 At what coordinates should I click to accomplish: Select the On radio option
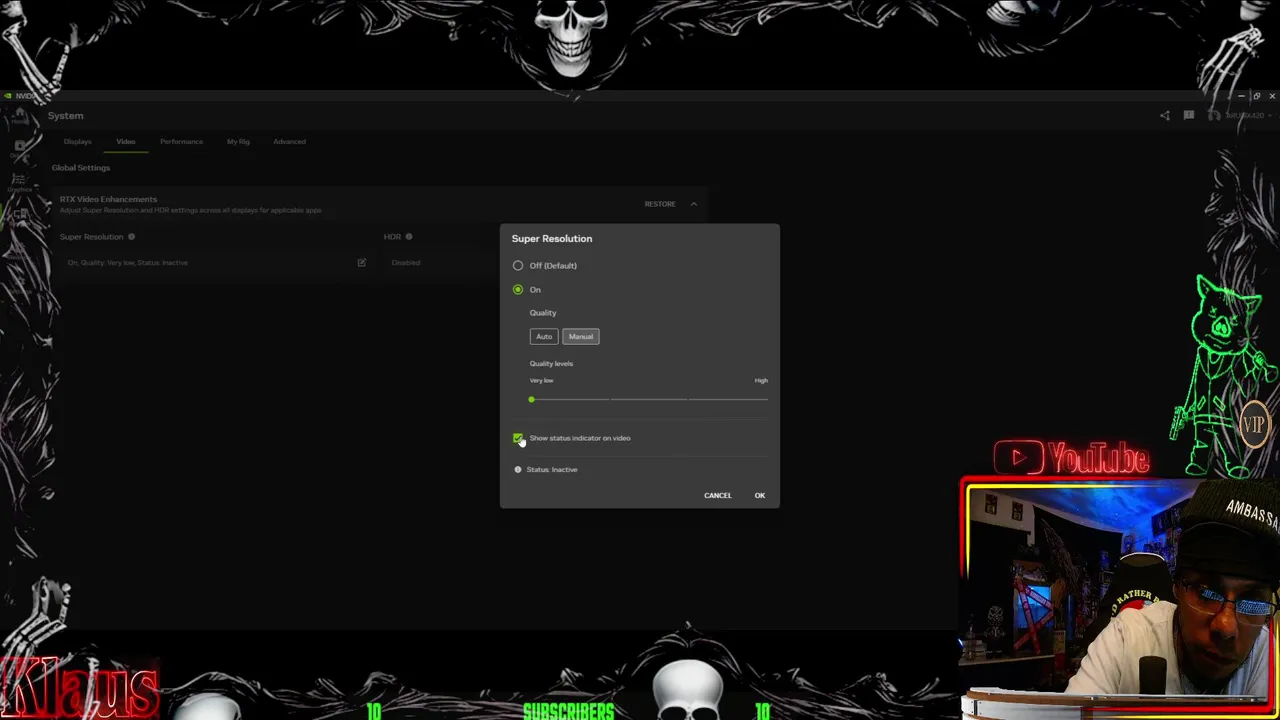(518, 289)
